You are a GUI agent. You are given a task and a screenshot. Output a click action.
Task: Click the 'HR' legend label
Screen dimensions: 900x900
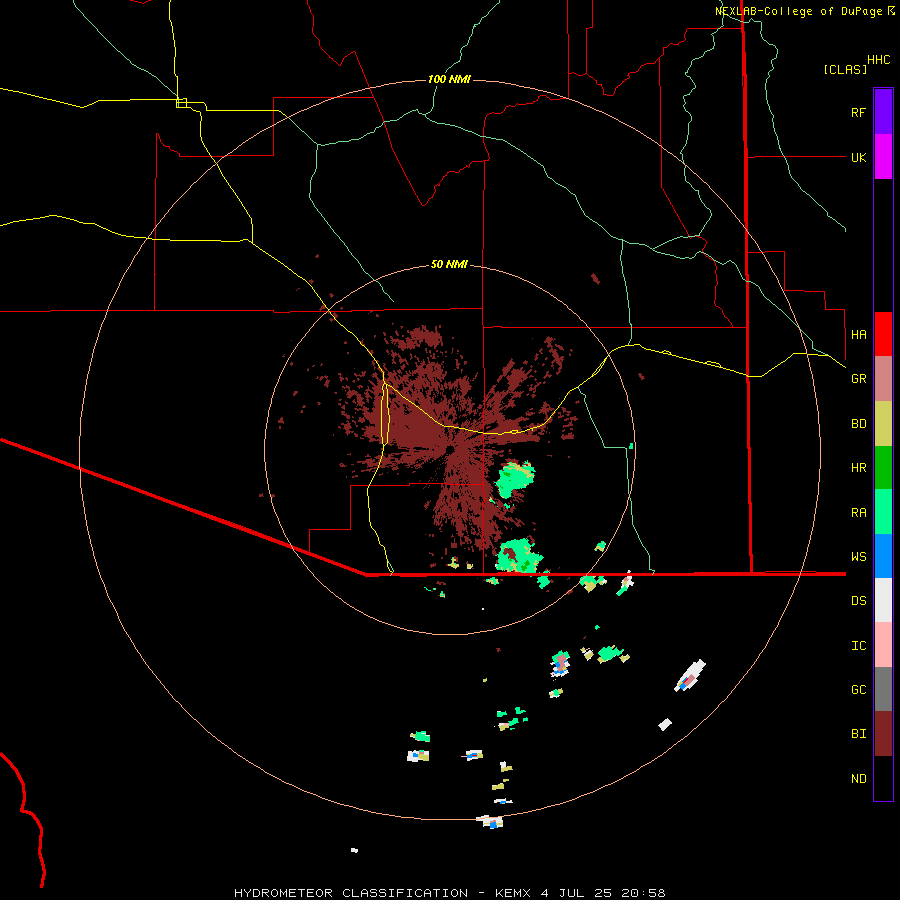coord(858,468)
